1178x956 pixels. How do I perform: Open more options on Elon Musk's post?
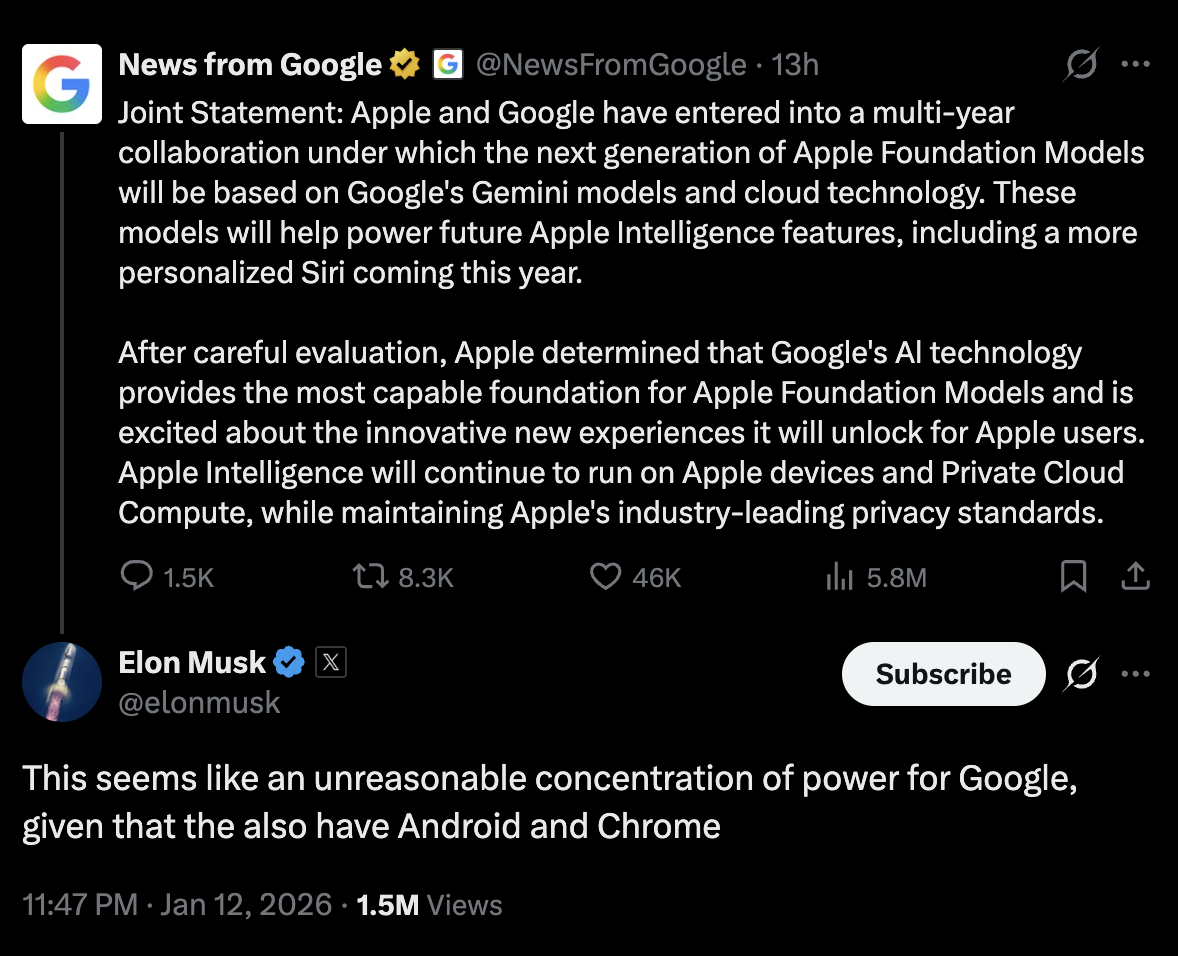(1136, 675)
